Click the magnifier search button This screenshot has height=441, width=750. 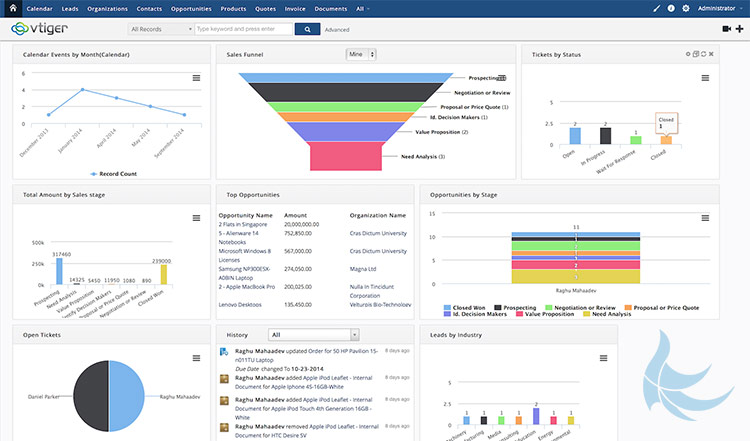click(x=307, y=29)
